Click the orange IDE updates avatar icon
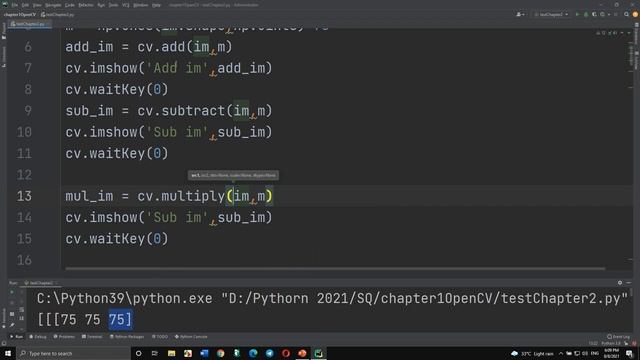This screenshot has width=640, height=360. coord(635,15)
